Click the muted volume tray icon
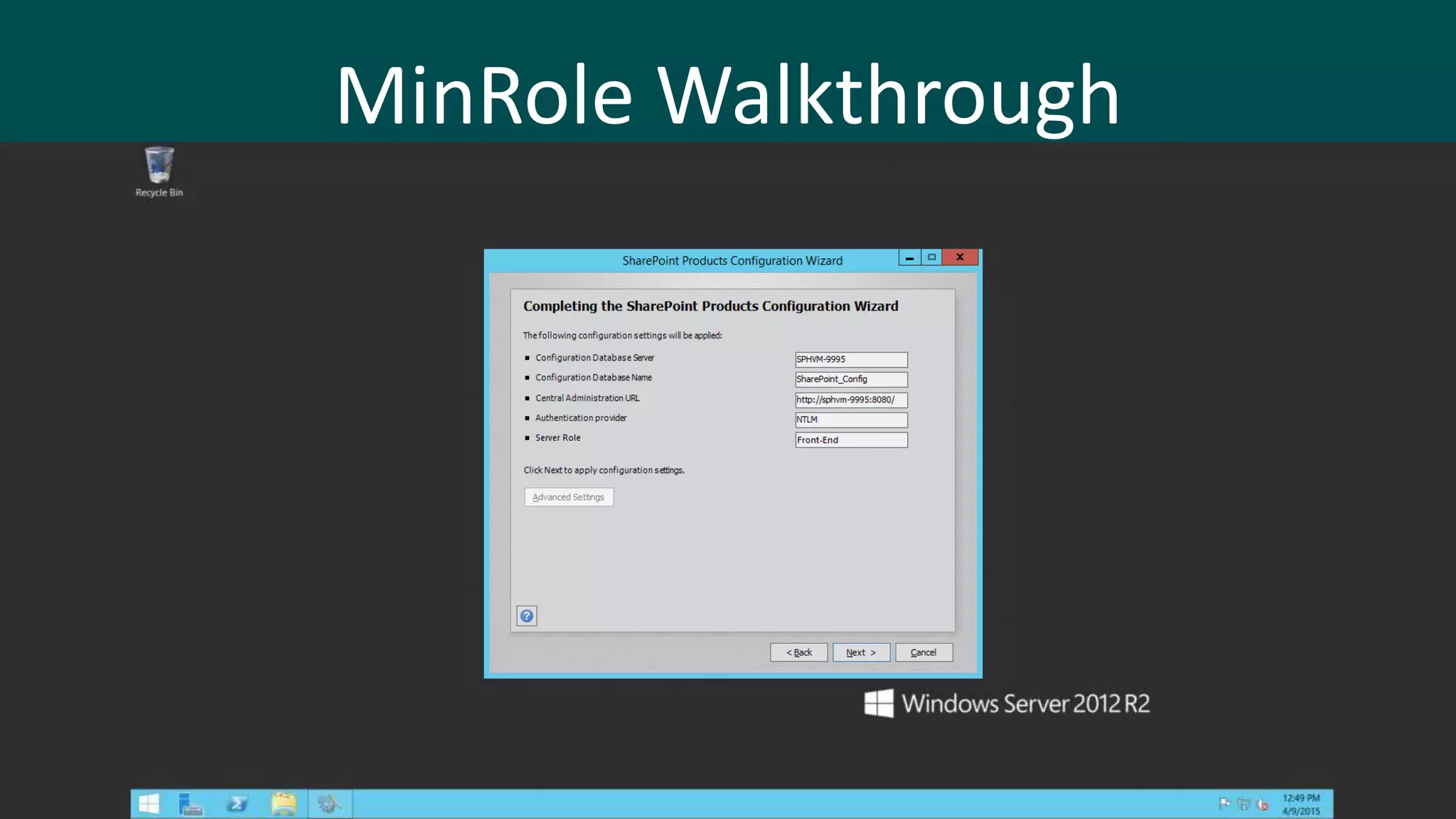 [1263, 804]
